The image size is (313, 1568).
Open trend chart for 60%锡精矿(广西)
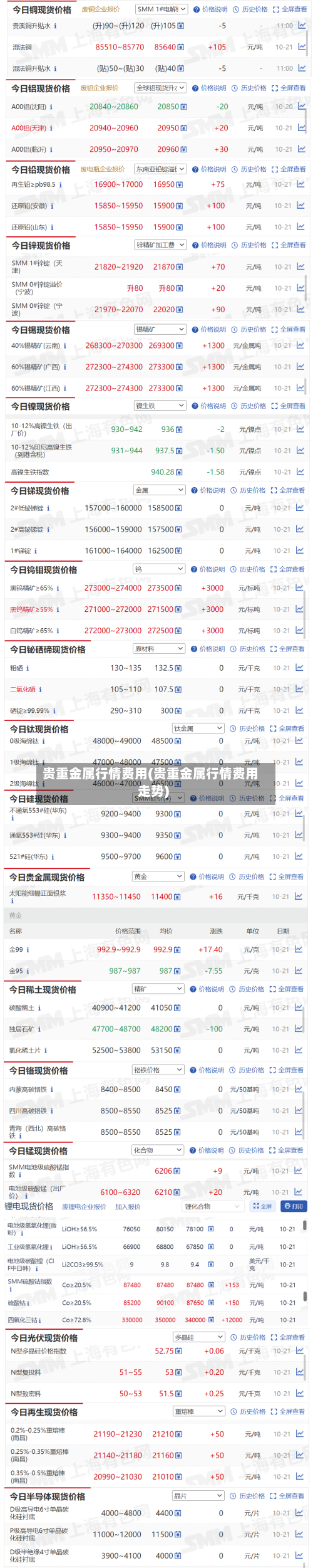300,367
